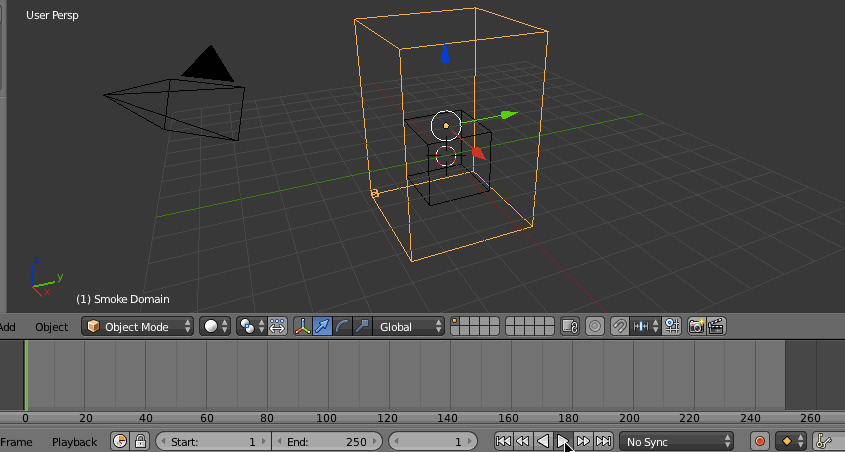Open keyframe type diamond dropdown
Viewport: 845px width, 452px height.
pos(791,442)
